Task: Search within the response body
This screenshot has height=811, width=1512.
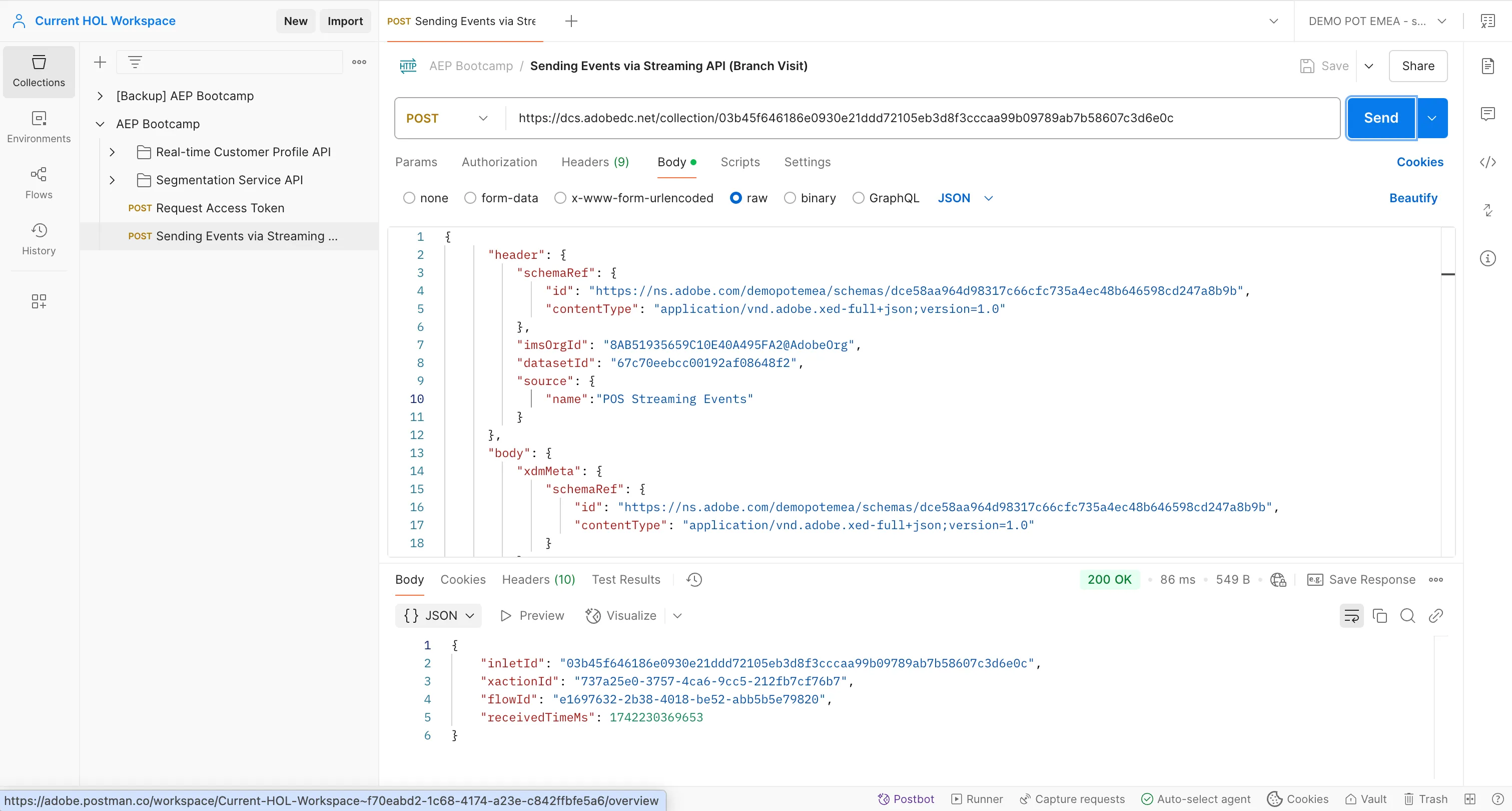Action: click(x=1408, y=615)
